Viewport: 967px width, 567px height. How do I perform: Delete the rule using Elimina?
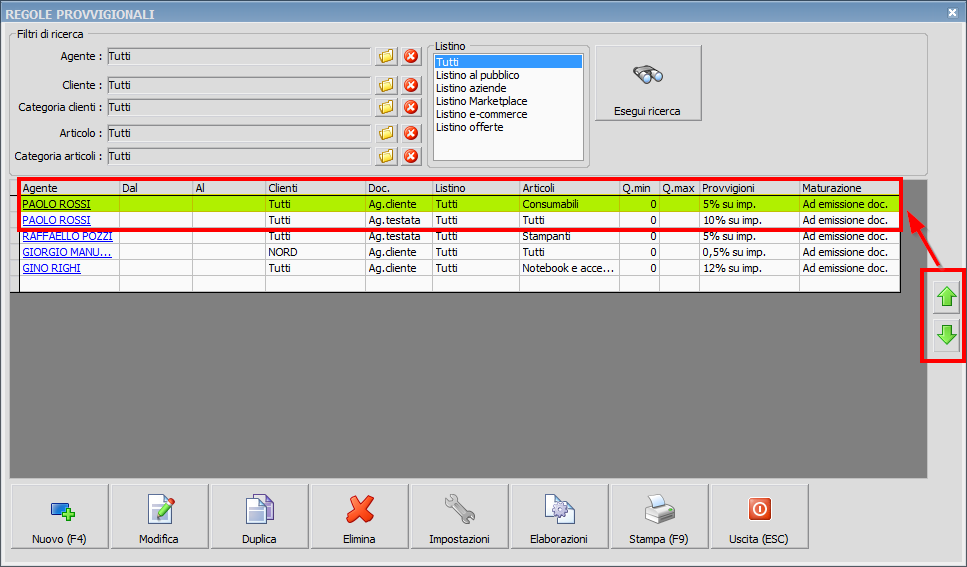click(x=359, y=517)
